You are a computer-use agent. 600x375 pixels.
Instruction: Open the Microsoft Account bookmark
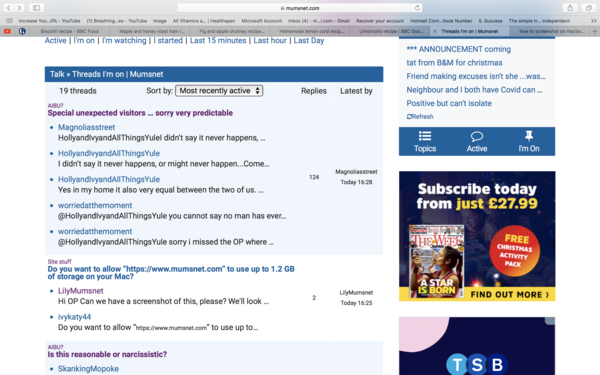tap(261, 21)
